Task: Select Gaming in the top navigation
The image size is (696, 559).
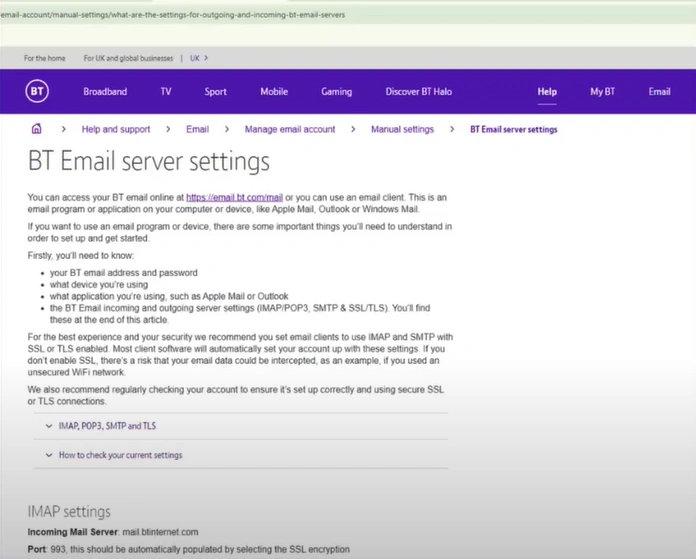Action: coord(336,92)
